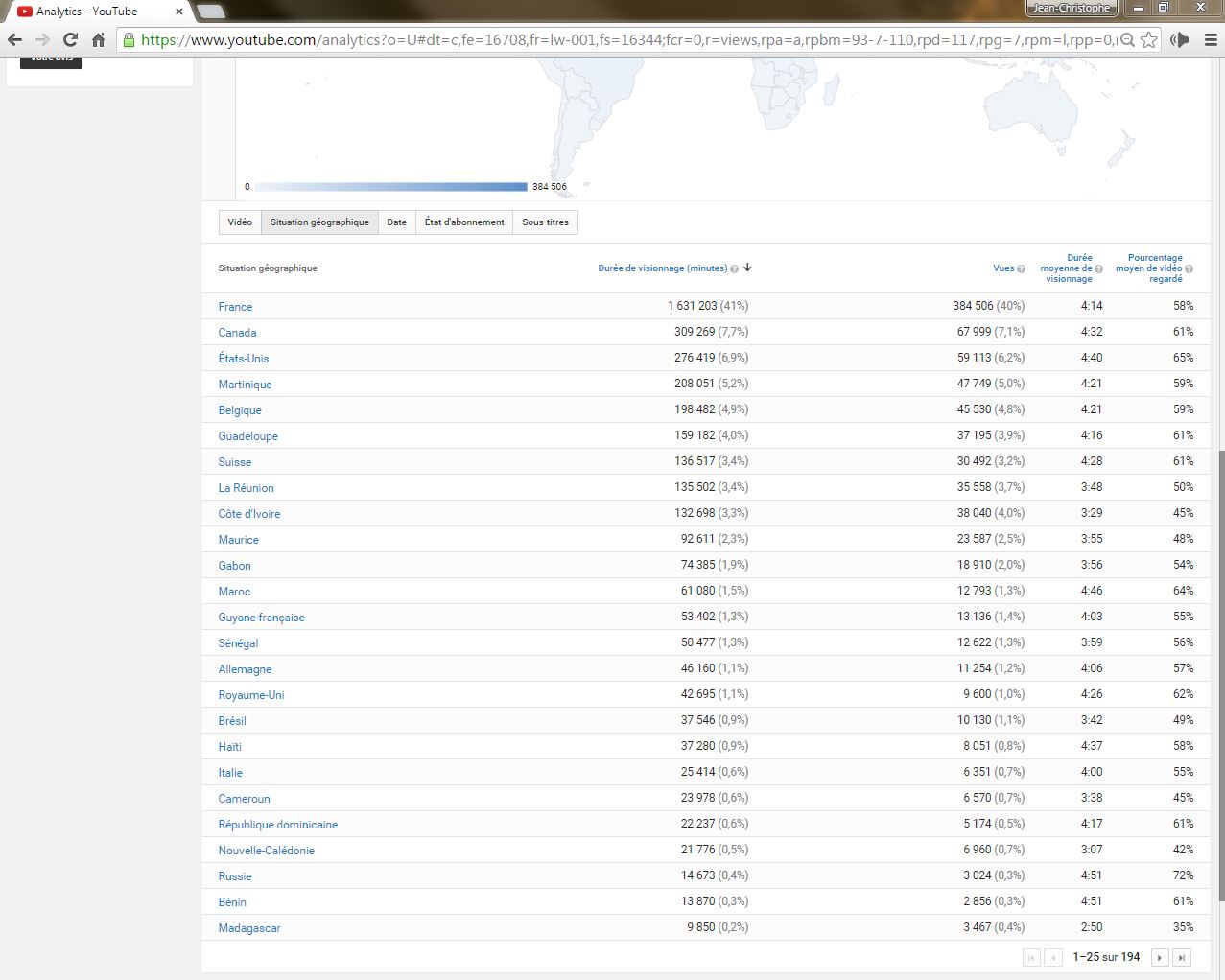Screen dimensions: 1225x980
Task: Open the Brésil link
Action: (x=232, y=721)
